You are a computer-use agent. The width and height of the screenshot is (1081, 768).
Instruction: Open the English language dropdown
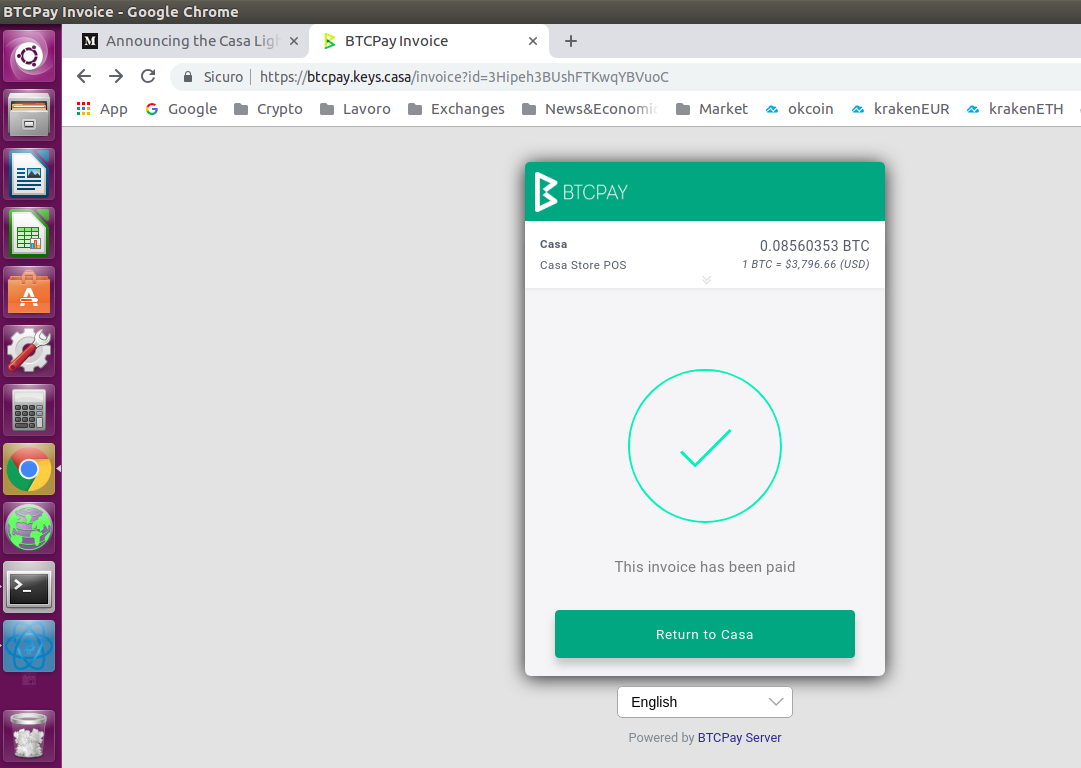coord(705,702)
